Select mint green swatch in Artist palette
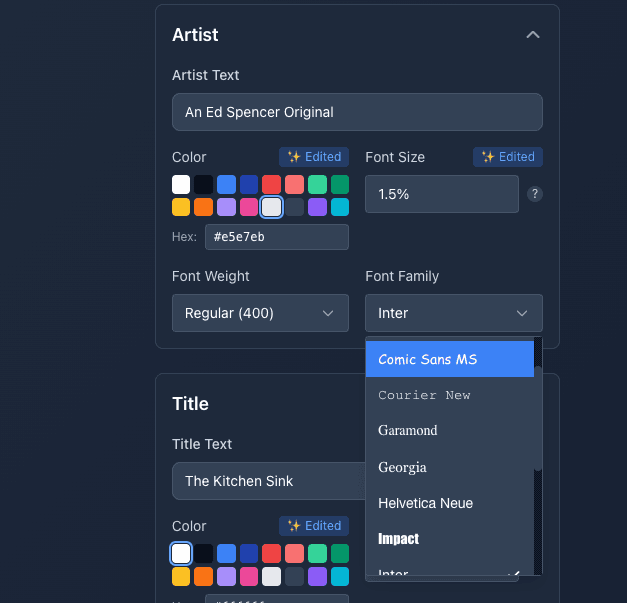 coord(317,184)
